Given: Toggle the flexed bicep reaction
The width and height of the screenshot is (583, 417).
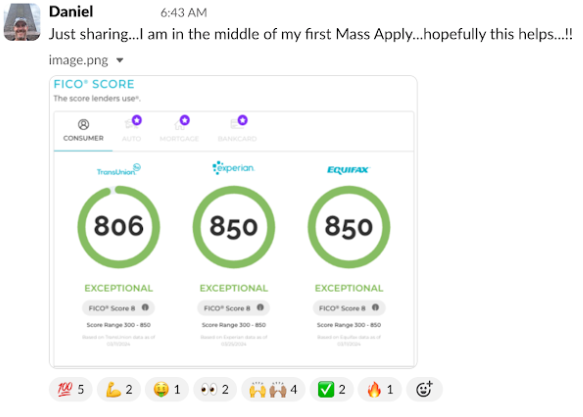Looking at the screenshot, I should [119, 389].
